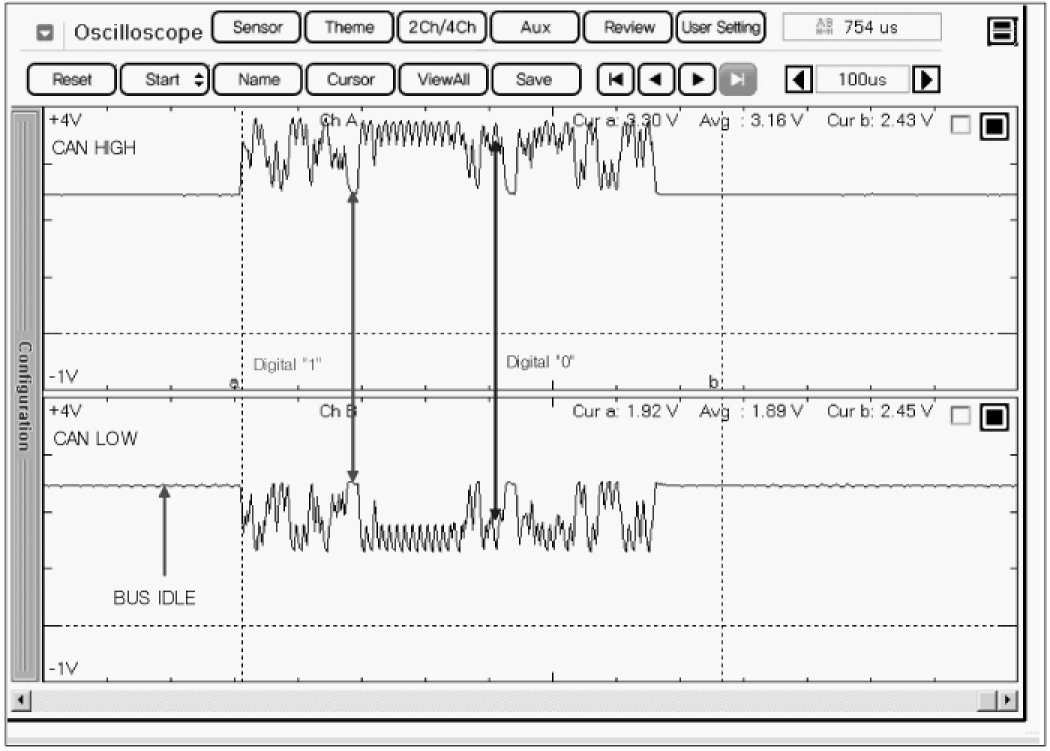
Task: Open the list icon at top right
Action: point(1001,31)
